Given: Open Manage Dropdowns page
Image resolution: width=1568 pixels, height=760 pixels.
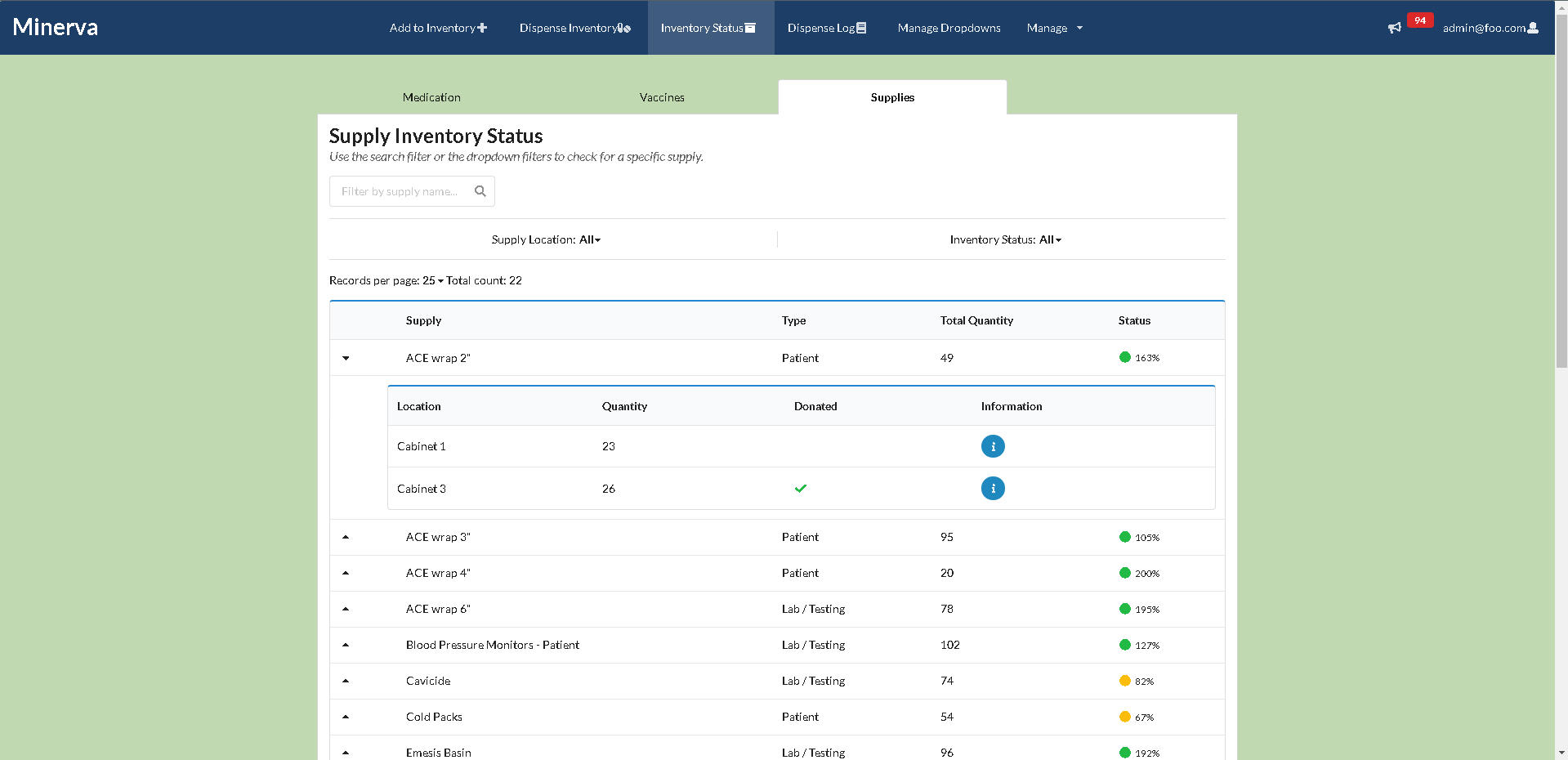Looking at the screenshot, I should point(949,28).
